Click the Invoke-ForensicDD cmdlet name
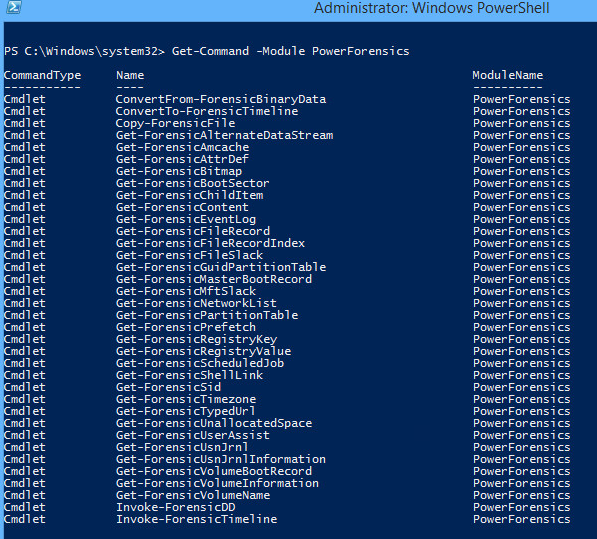Viewport: 597px width, 539px height. [176, 507]
